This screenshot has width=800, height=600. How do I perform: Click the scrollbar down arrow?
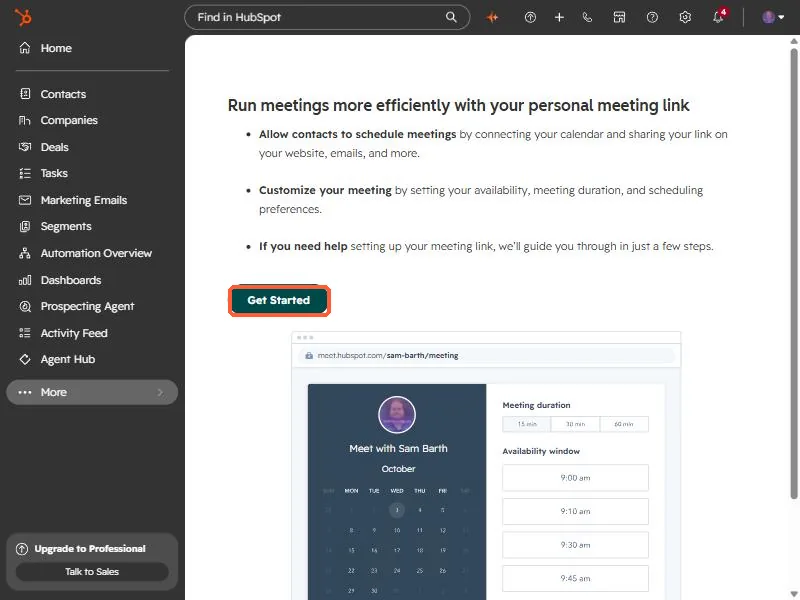pos(794,594)
